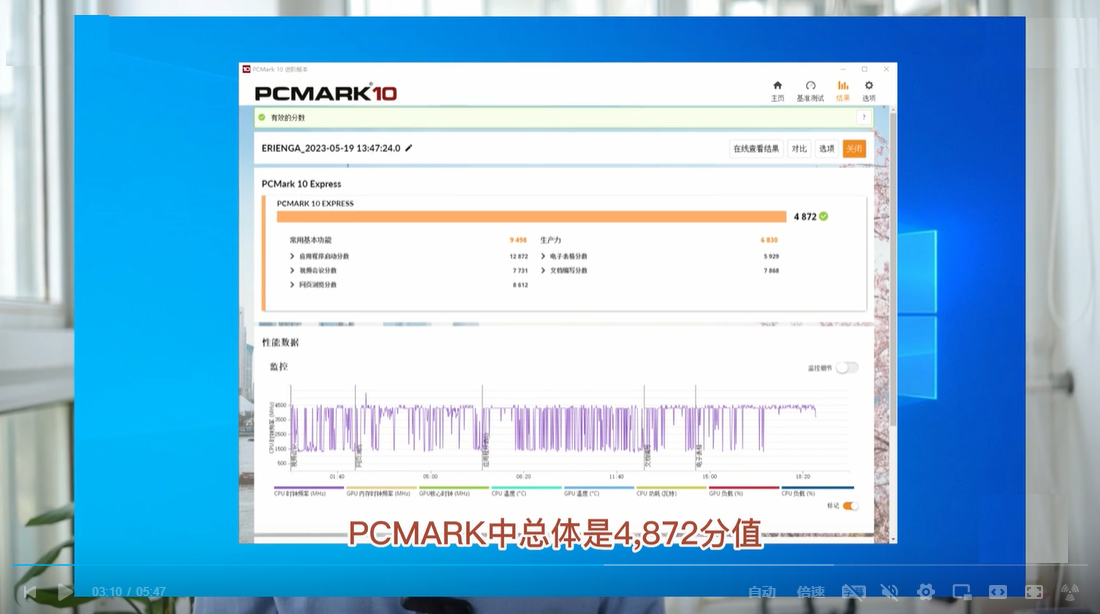The image size is (1100, 614).
Task: Enter fullscreen with the player icon
Action: click(1034, 592)
